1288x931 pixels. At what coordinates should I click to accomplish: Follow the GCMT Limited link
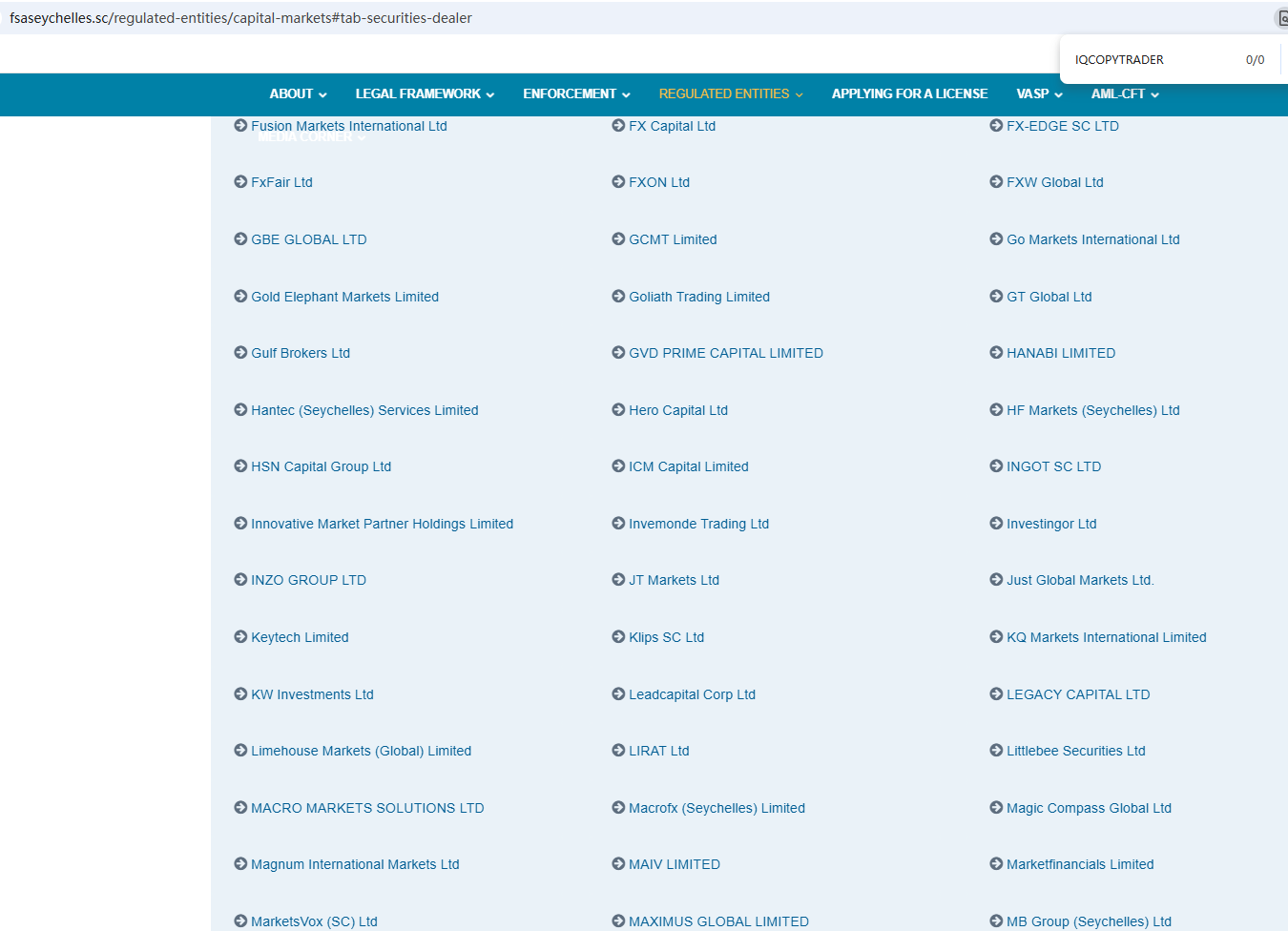[x=673, y=239]
